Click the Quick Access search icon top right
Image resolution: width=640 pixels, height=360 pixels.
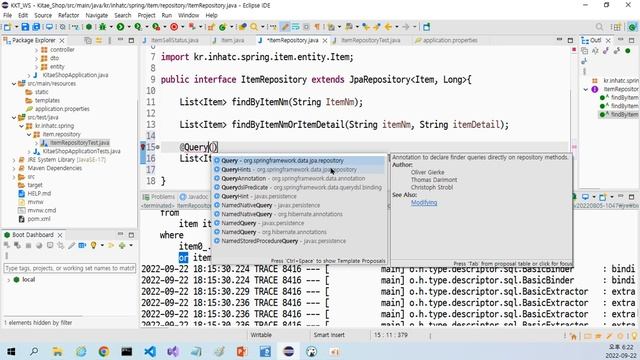coord(599,27)
